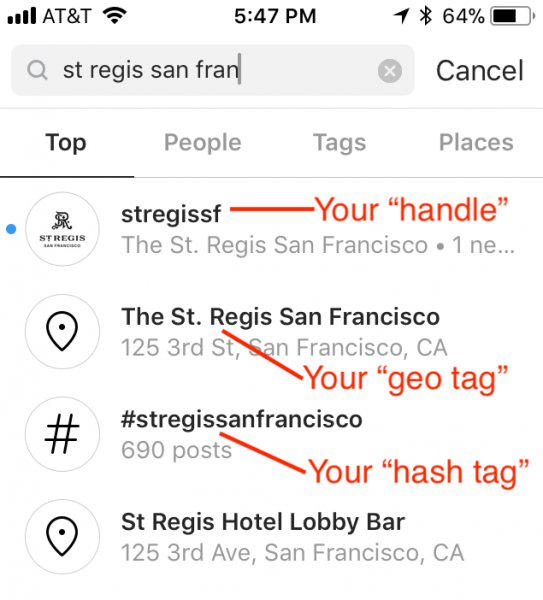Tap location pin icon for St Regis Hotel Lobby Bar
This screenshot has height=600, width=543.
point(62,536)
